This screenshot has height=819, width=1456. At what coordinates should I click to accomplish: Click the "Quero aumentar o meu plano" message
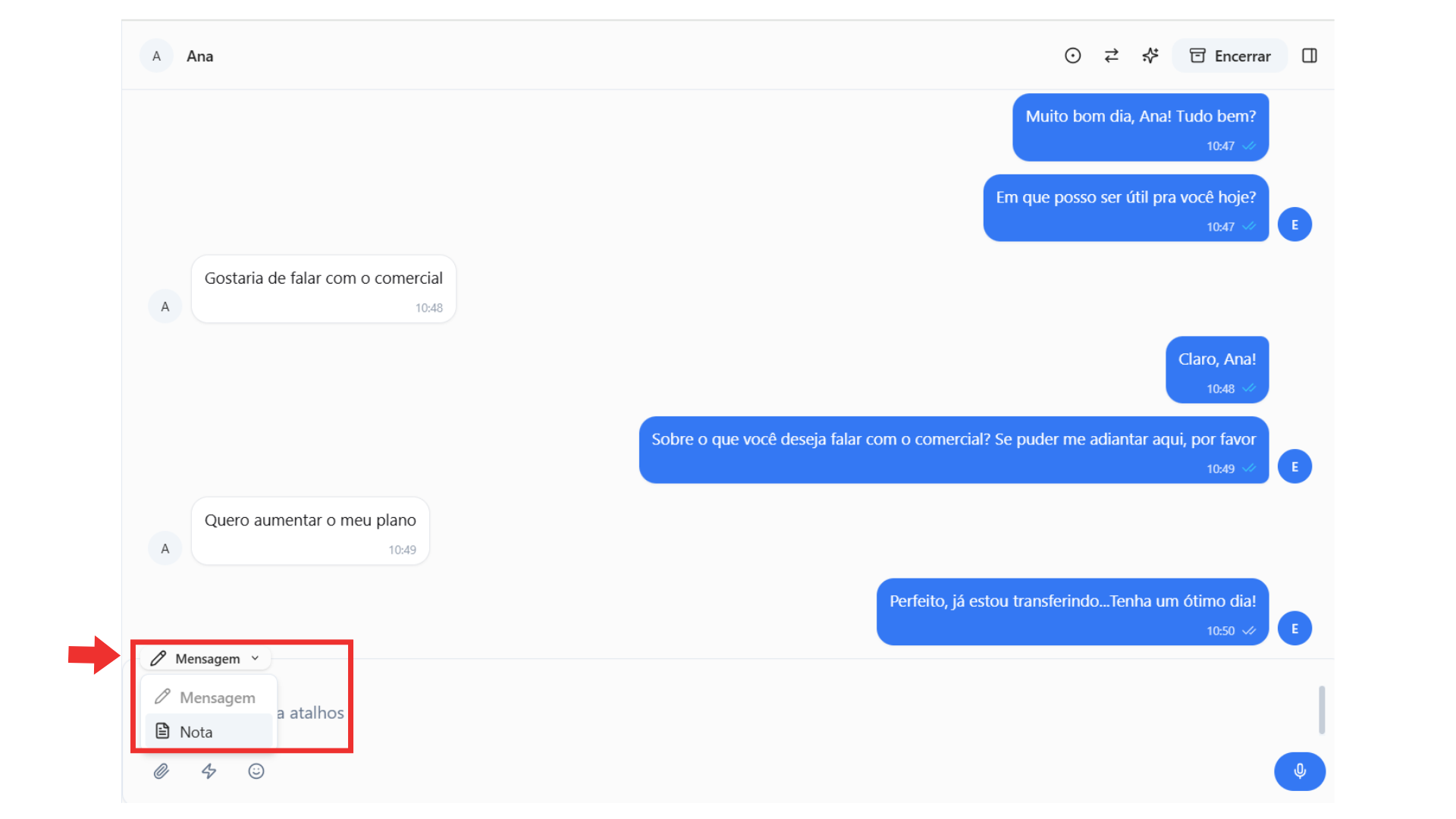[310, 521]
